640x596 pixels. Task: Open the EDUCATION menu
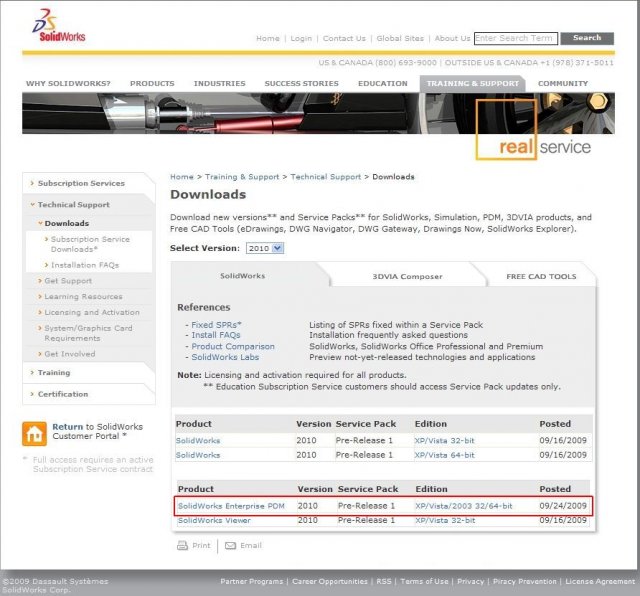[x=383, y=83]
